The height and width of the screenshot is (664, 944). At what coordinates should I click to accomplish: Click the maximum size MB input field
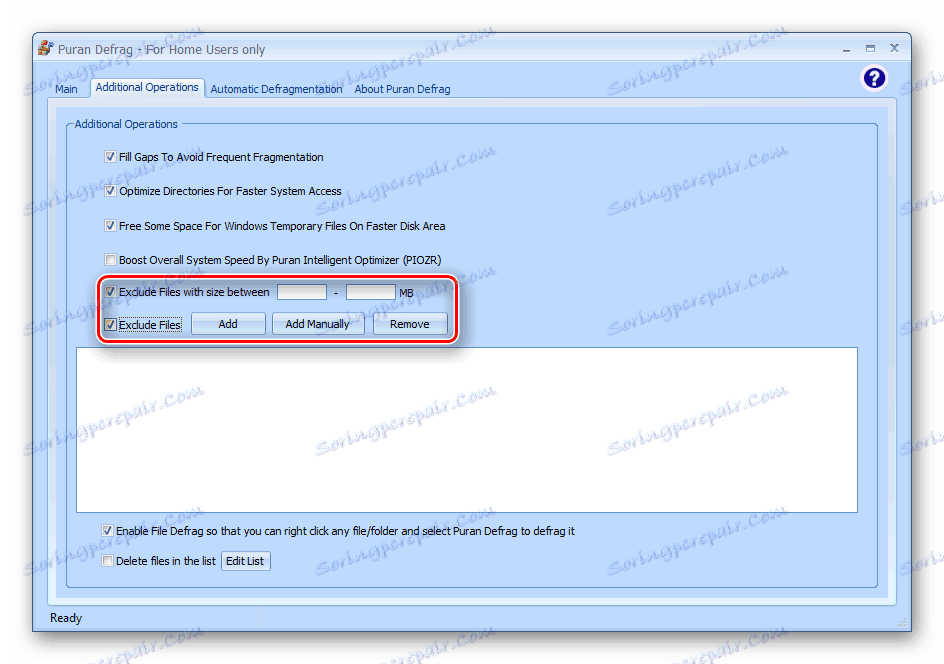pyautogui.click(x=371, y=292)
